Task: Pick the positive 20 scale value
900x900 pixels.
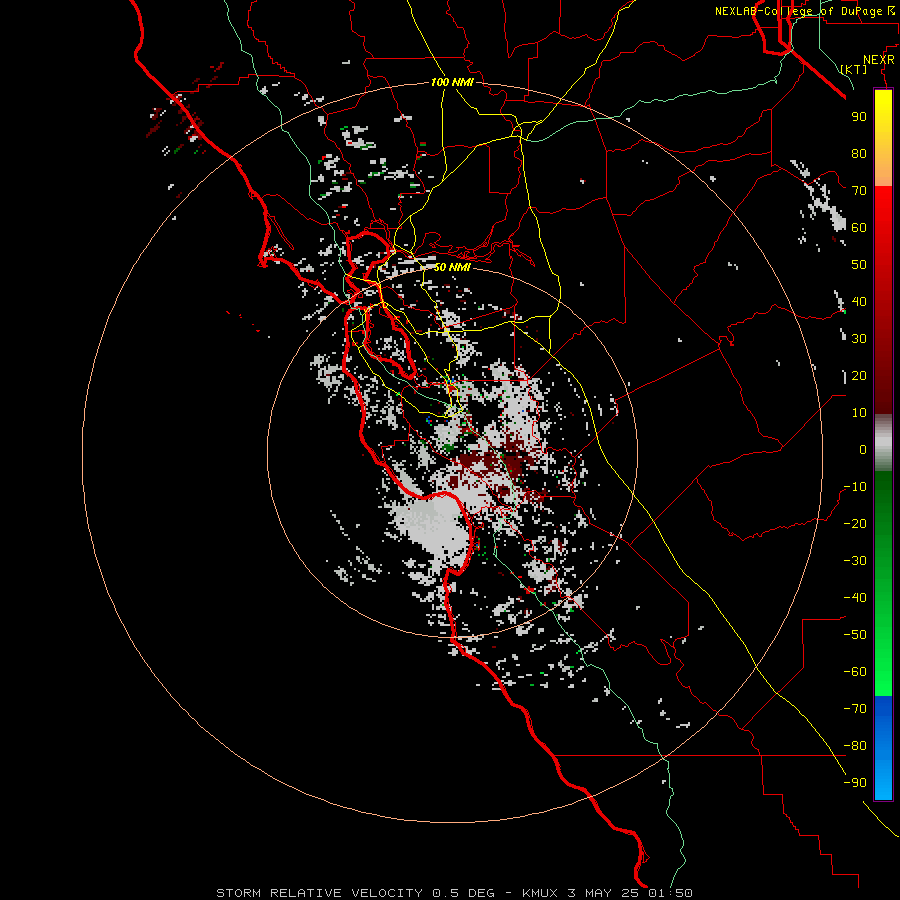Action: click(x=859, y=375)
